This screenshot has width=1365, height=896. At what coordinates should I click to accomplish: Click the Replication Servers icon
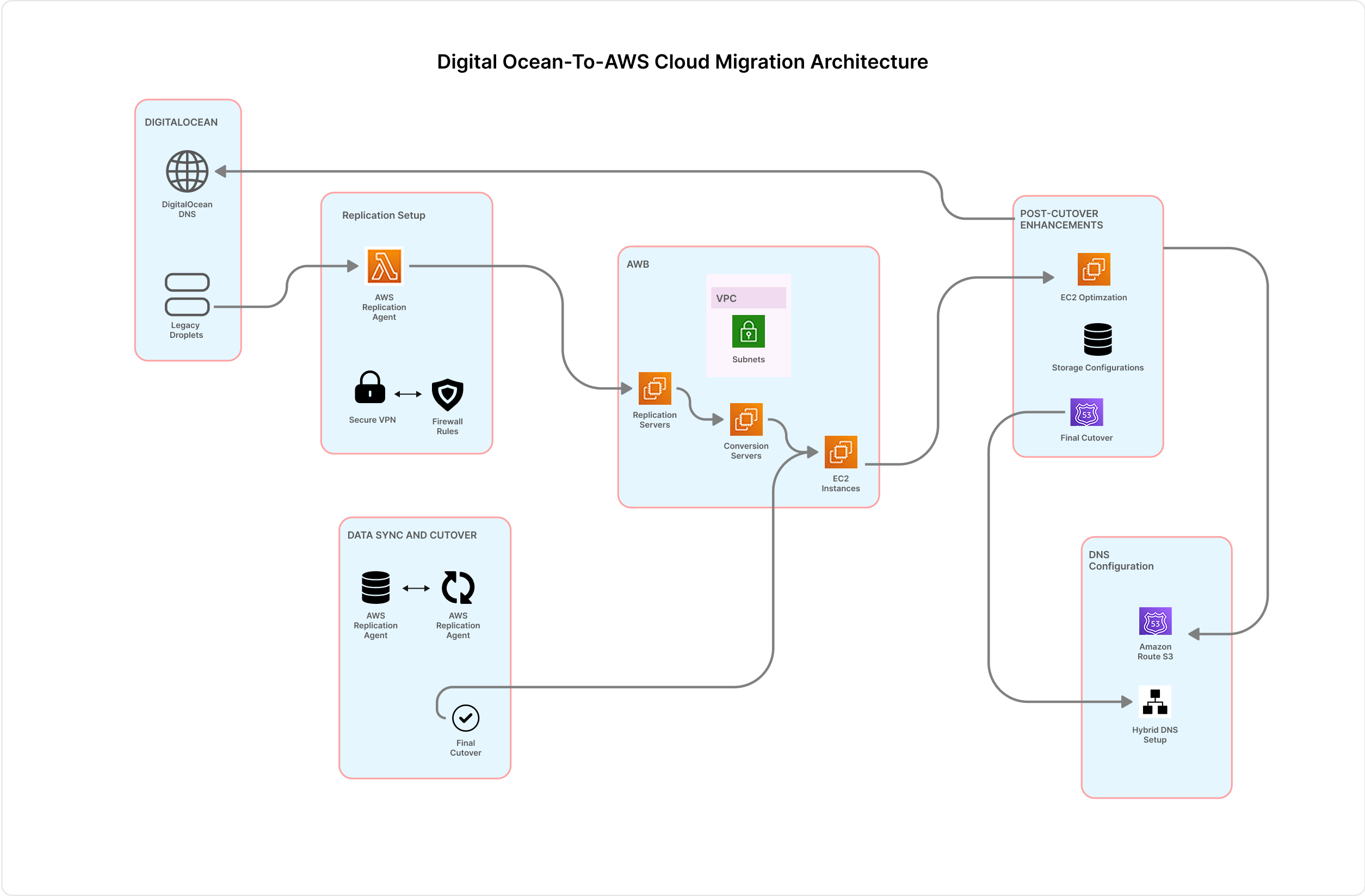pyautogui.click(x=654, y=388)
